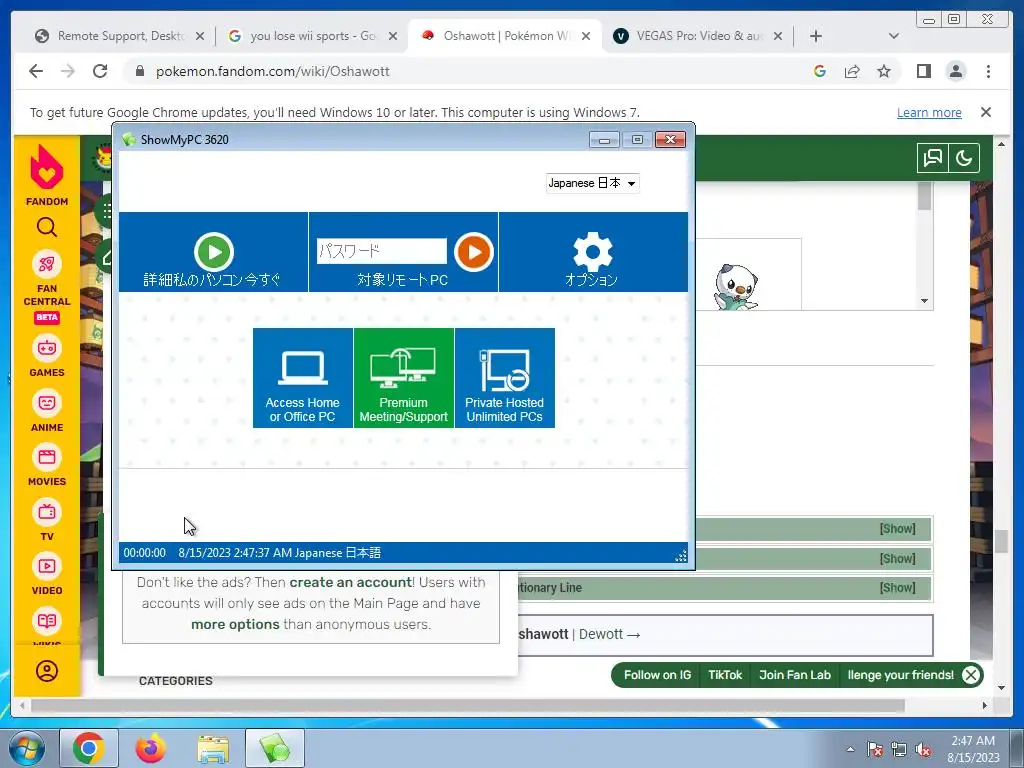
Task: Open Games section in the Fandom sidebar
Action: pyautogui.click(x=47, y=357)
